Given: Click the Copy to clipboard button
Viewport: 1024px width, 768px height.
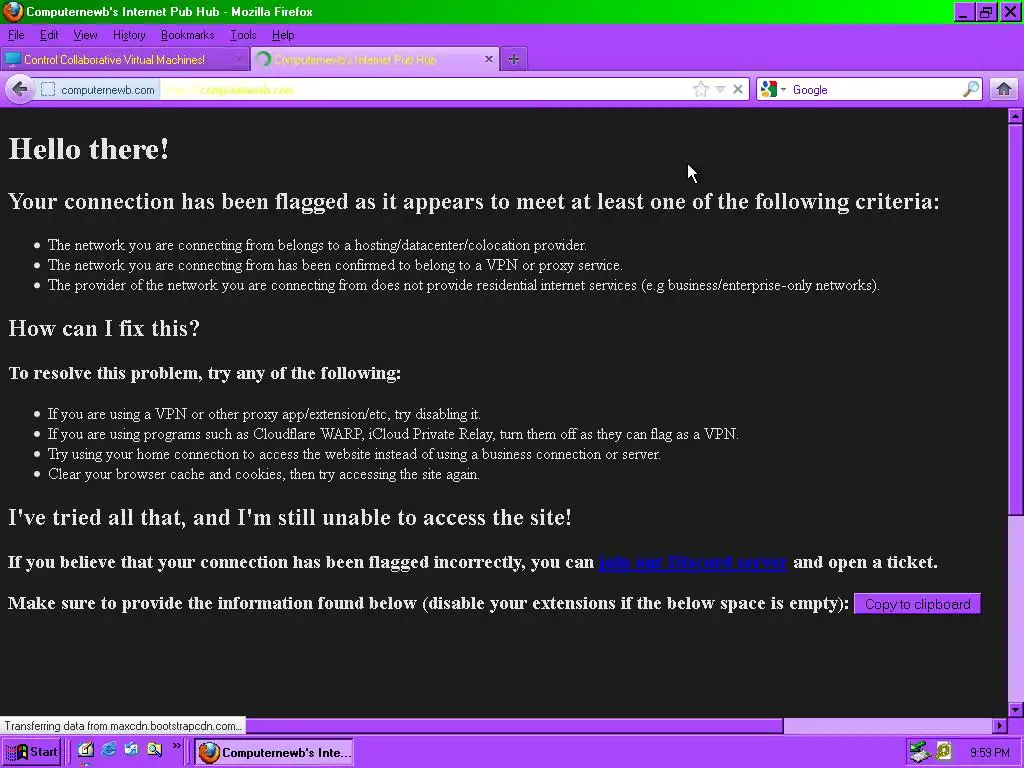Looking at the screenshot, I should pyautogui.click(x=917, y=604).
